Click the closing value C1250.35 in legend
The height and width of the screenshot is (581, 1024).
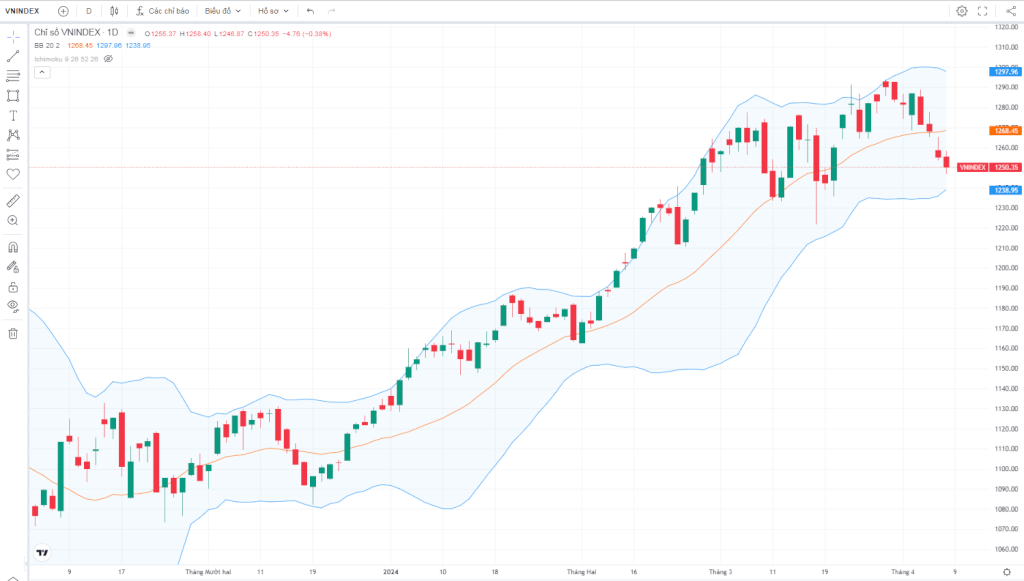tap(264, 34)
